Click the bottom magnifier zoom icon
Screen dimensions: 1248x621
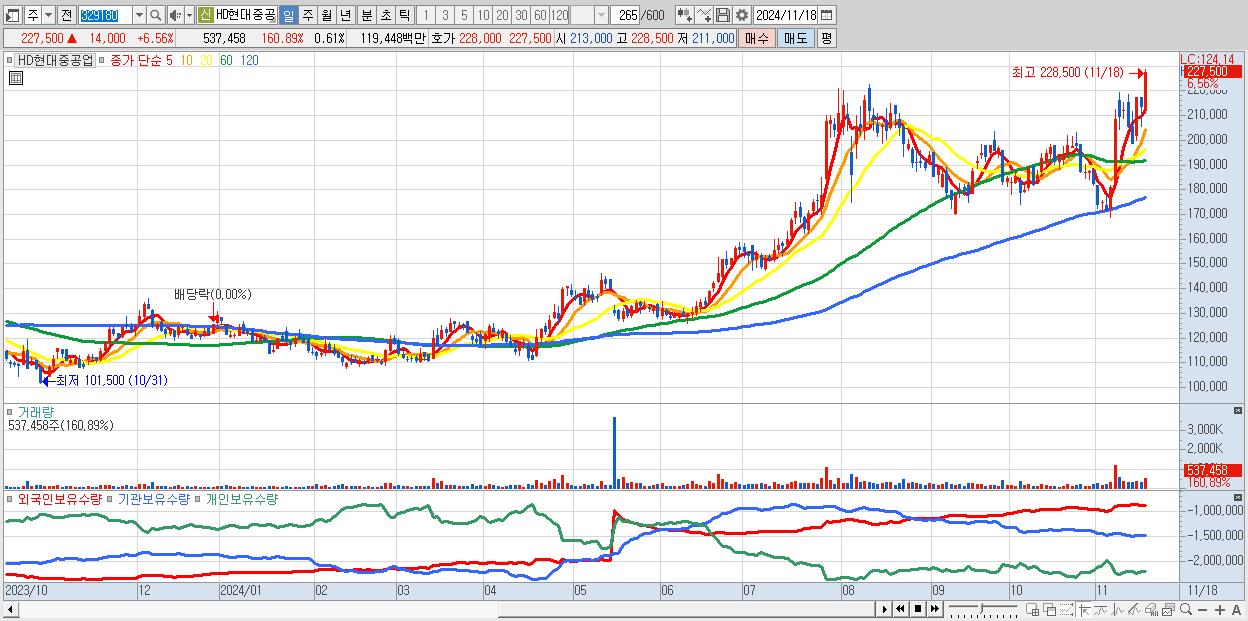click(x=1186, y=610)
